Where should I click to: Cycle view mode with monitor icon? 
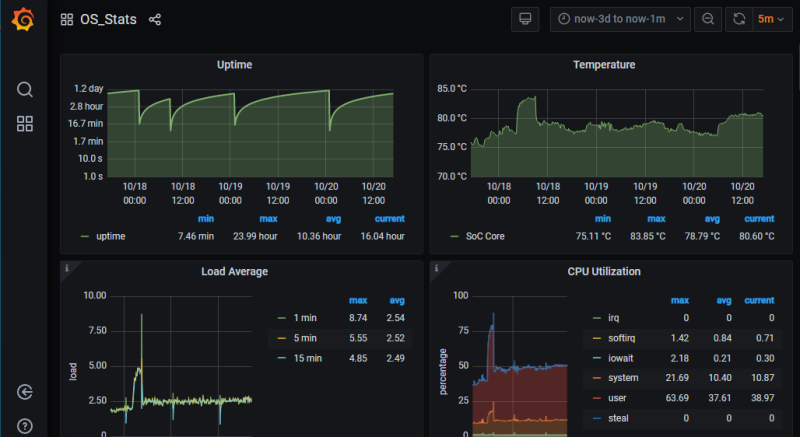pyautogui.click(x=525, y=19)
